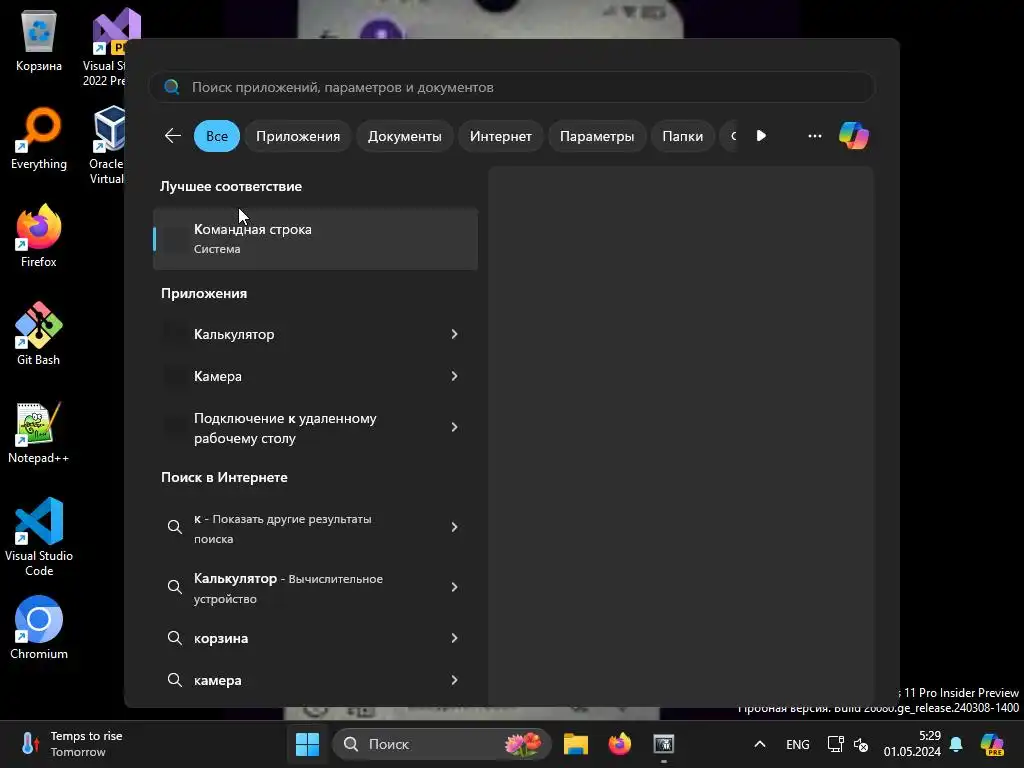Launch Oracle VirtualBox desktop shortcut
The width and height of the screenshot is (1024, 768).
106,145
